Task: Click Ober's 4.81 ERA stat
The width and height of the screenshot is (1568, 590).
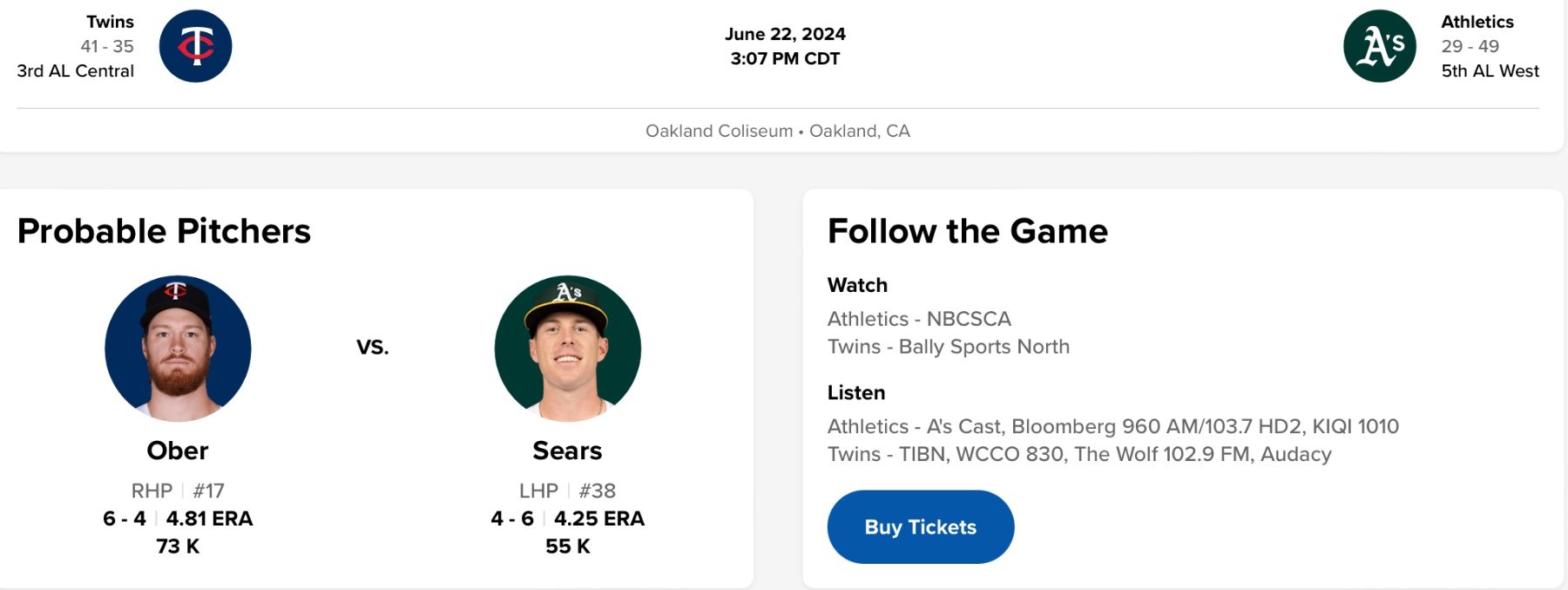Action: [209, 519]
